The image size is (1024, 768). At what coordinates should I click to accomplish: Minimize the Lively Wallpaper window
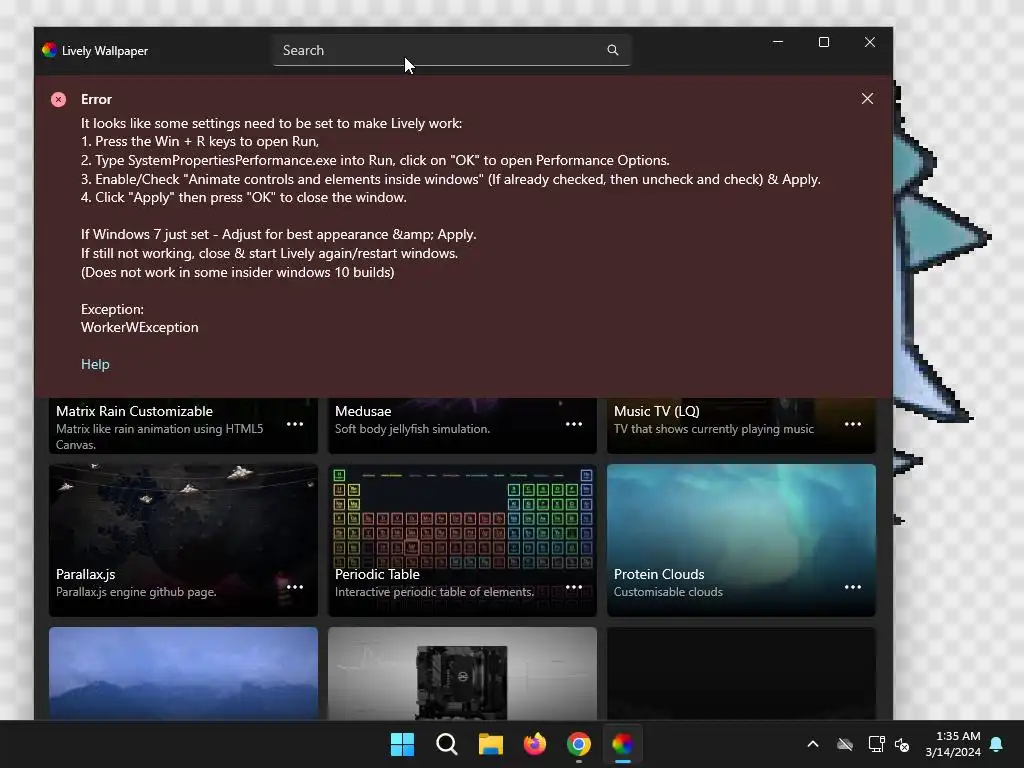(778, 42)
